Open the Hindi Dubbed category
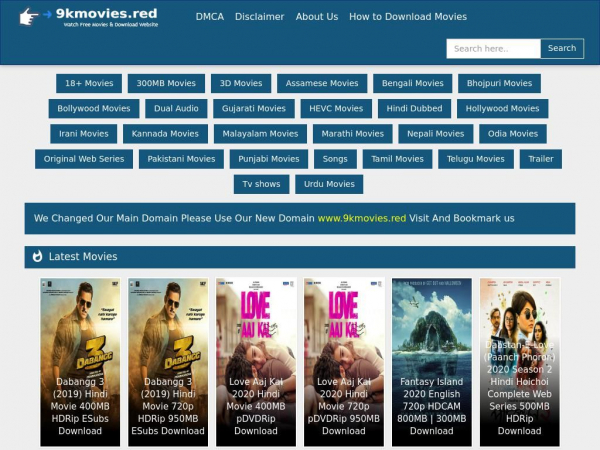The height and width of the screenshot is (450, 600). pos(414,109)
